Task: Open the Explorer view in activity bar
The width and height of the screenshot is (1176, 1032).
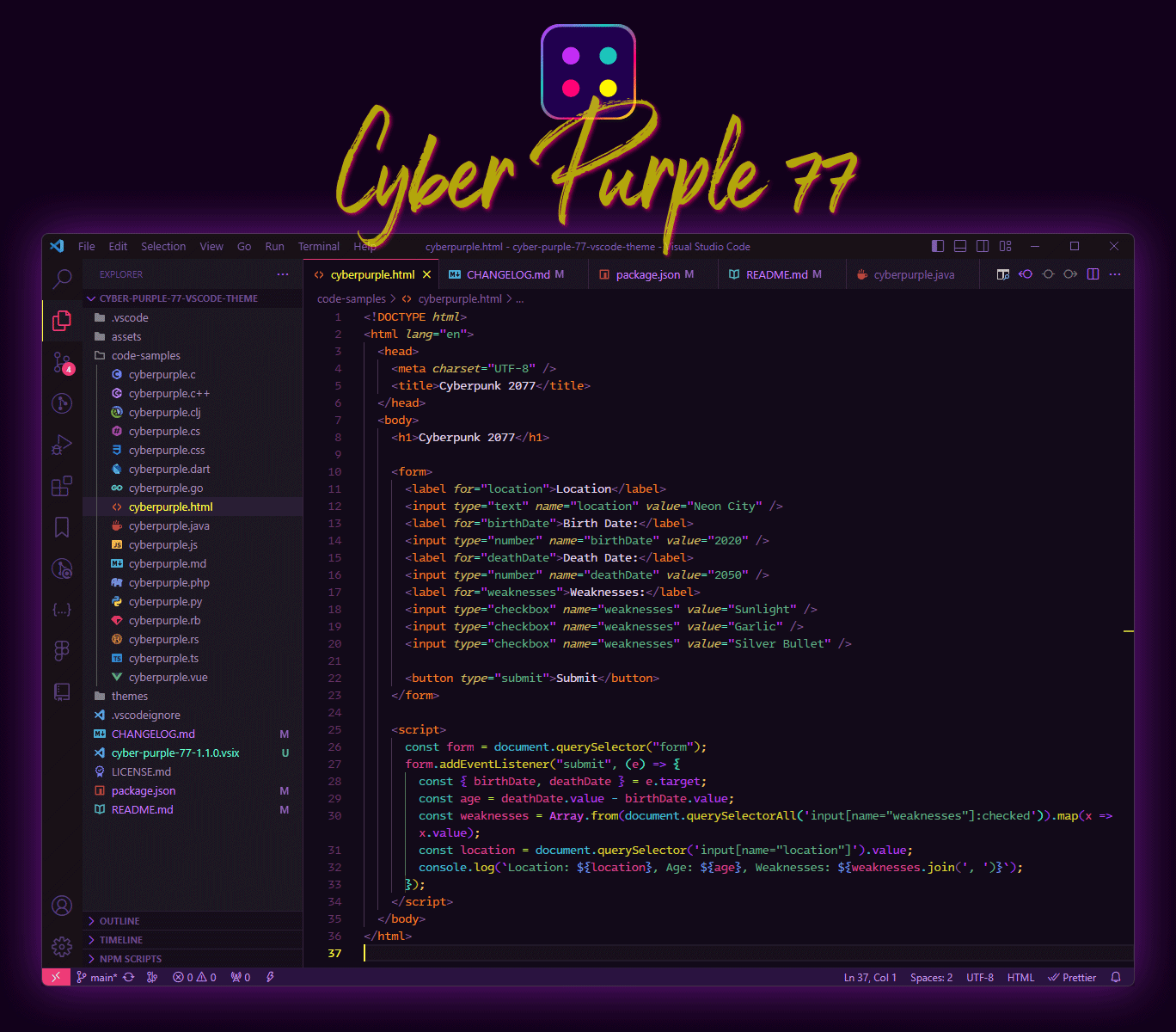Action: tap(62, 320)
